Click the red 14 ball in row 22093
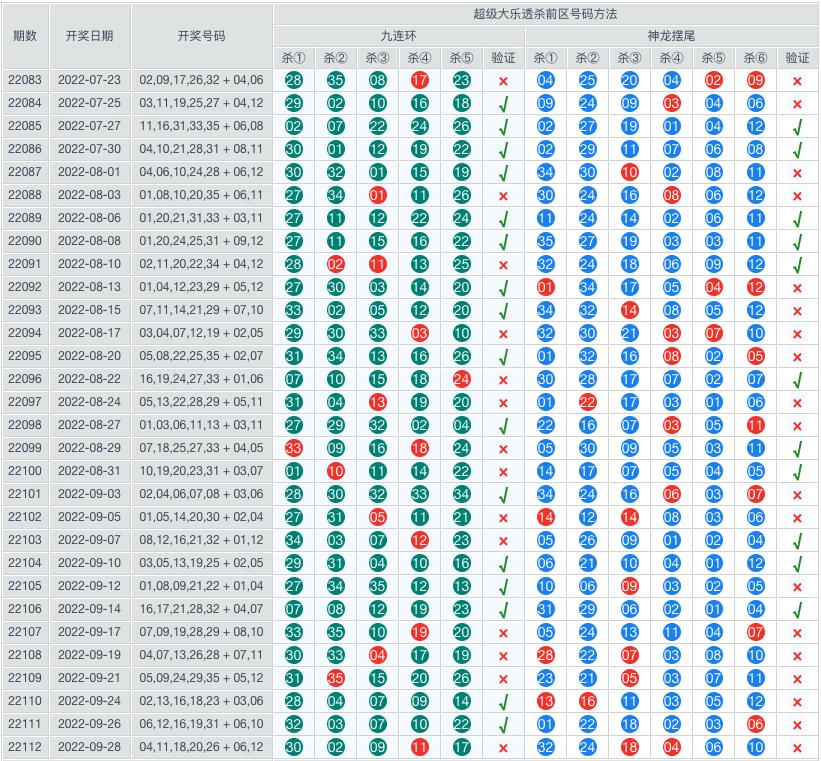Screen dimensions: 821x761 629,310
